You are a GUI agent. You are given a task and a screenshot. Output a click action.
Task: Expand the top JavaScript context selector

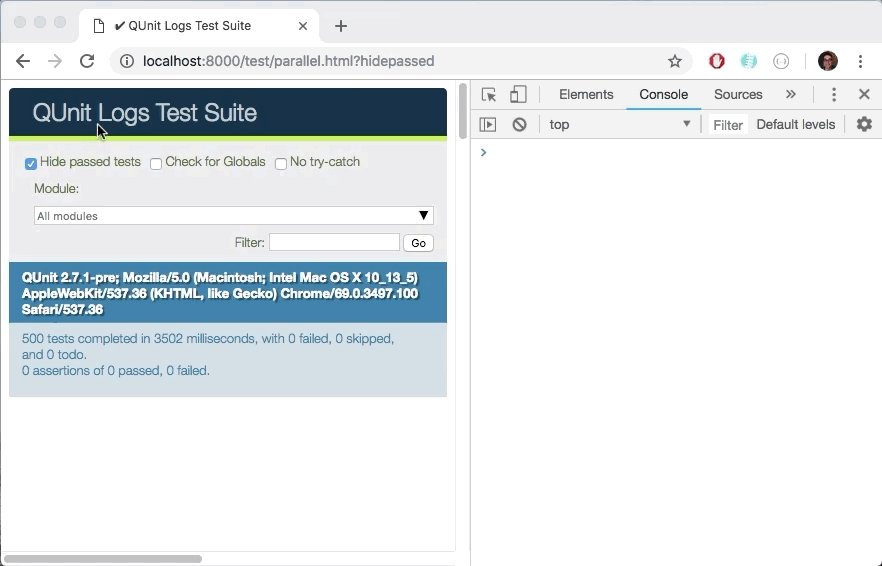(620, 125)
